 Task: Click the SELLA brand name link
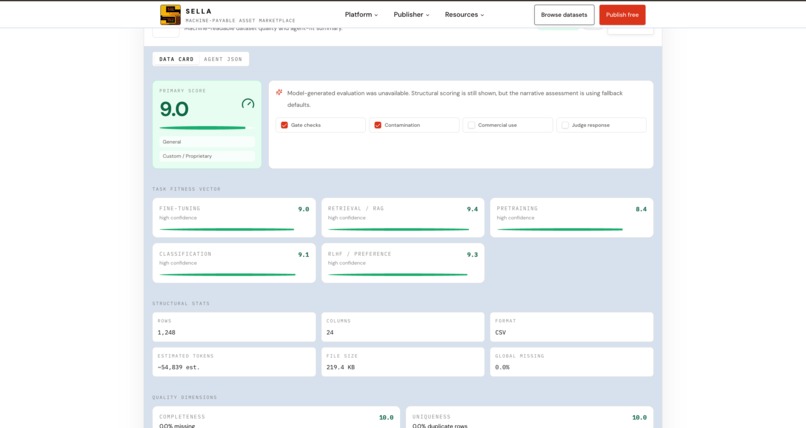tap(198, 11)
